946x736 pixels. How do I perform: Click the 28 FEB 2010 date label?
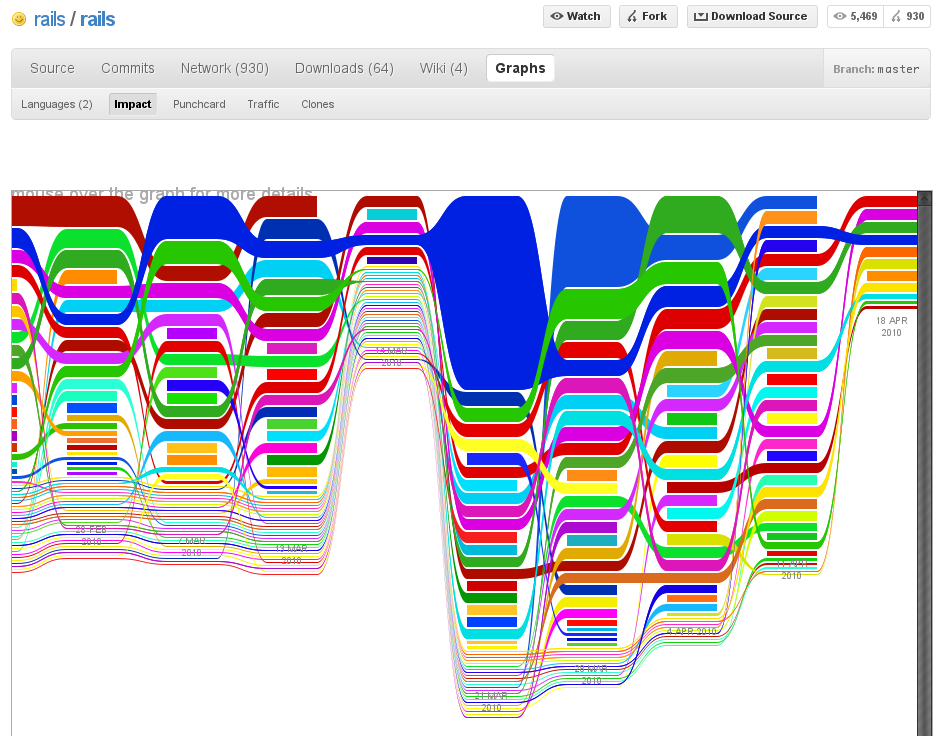pos(91,536)
